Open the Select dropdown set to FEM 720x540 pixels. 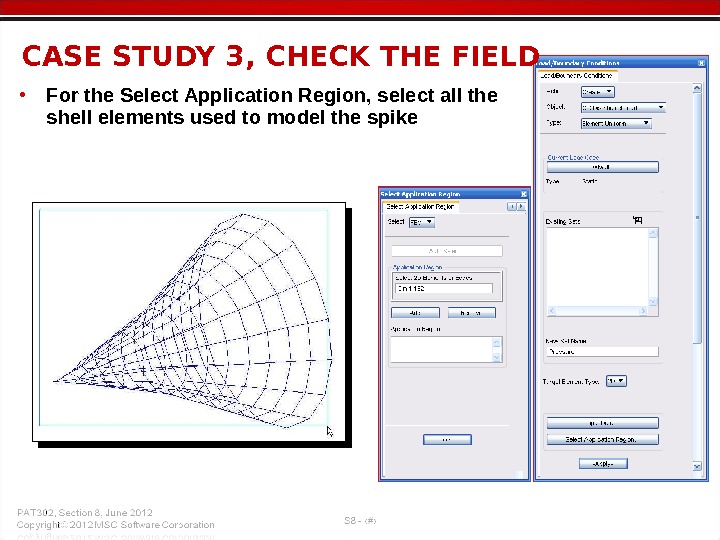(422, 222)
